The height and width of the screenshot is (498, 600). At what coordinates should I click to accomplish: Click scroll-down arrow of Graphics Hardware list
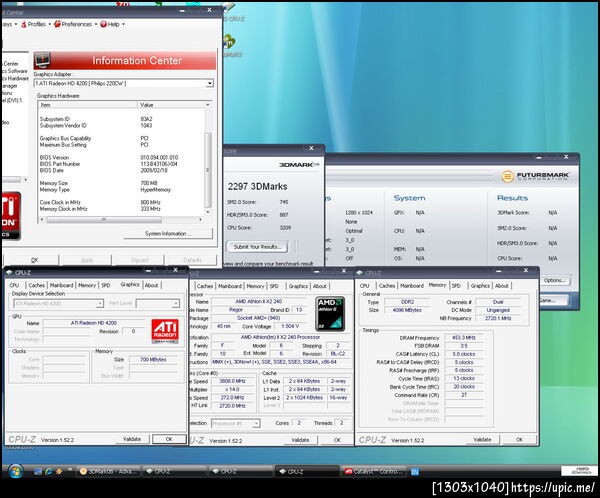point(208,212)
